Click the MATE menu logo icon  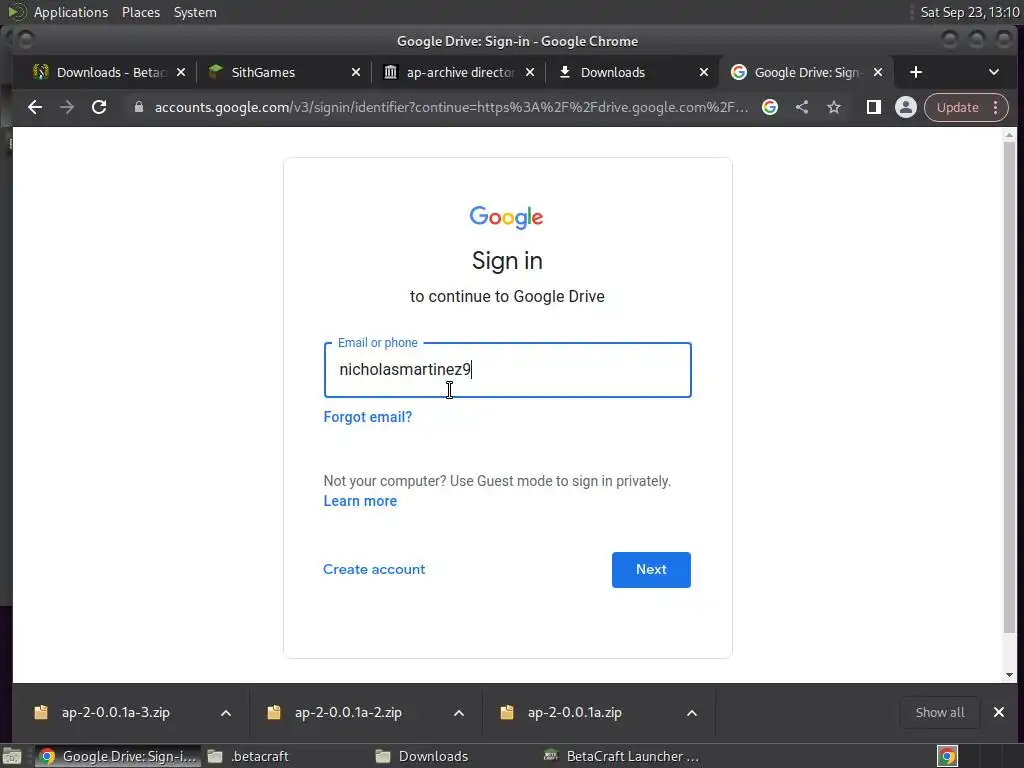click(16, 12)
